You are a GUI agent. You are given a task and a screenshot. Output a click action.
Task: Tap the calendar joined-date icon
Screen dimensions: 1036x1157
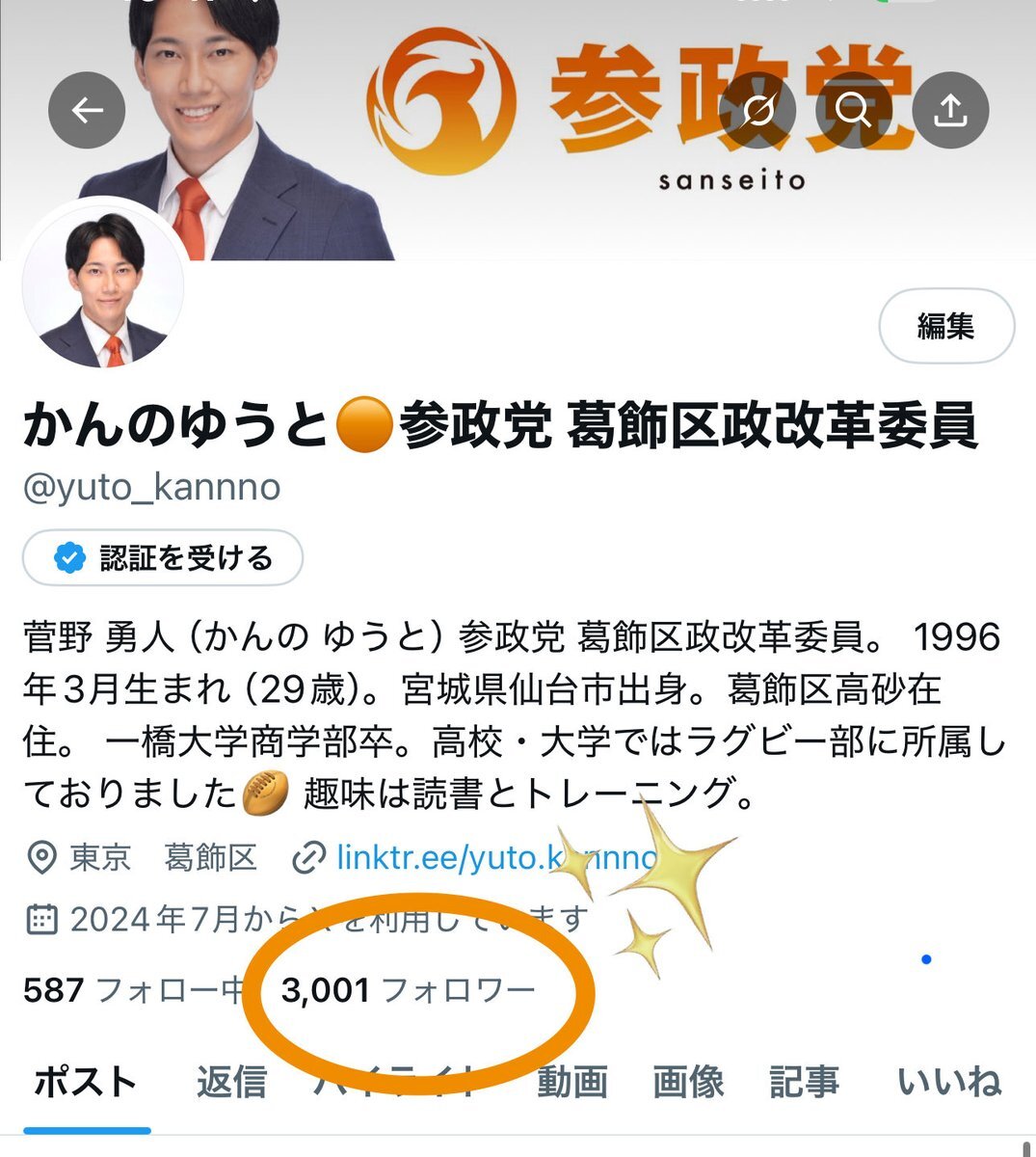tap(40, 919)
